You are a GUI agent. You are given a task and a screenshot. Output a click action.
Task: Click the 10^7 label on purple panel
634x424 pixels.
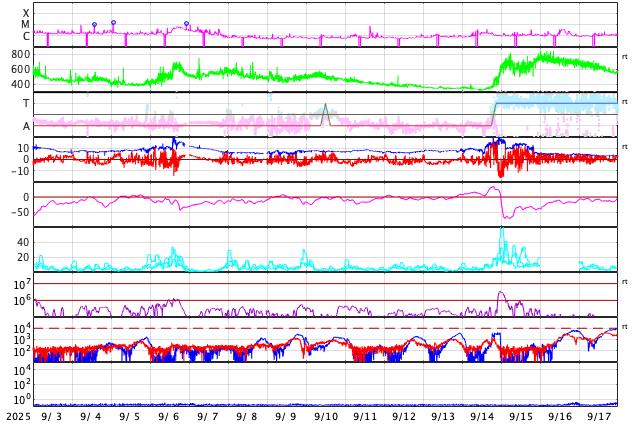tap(21, 285)
